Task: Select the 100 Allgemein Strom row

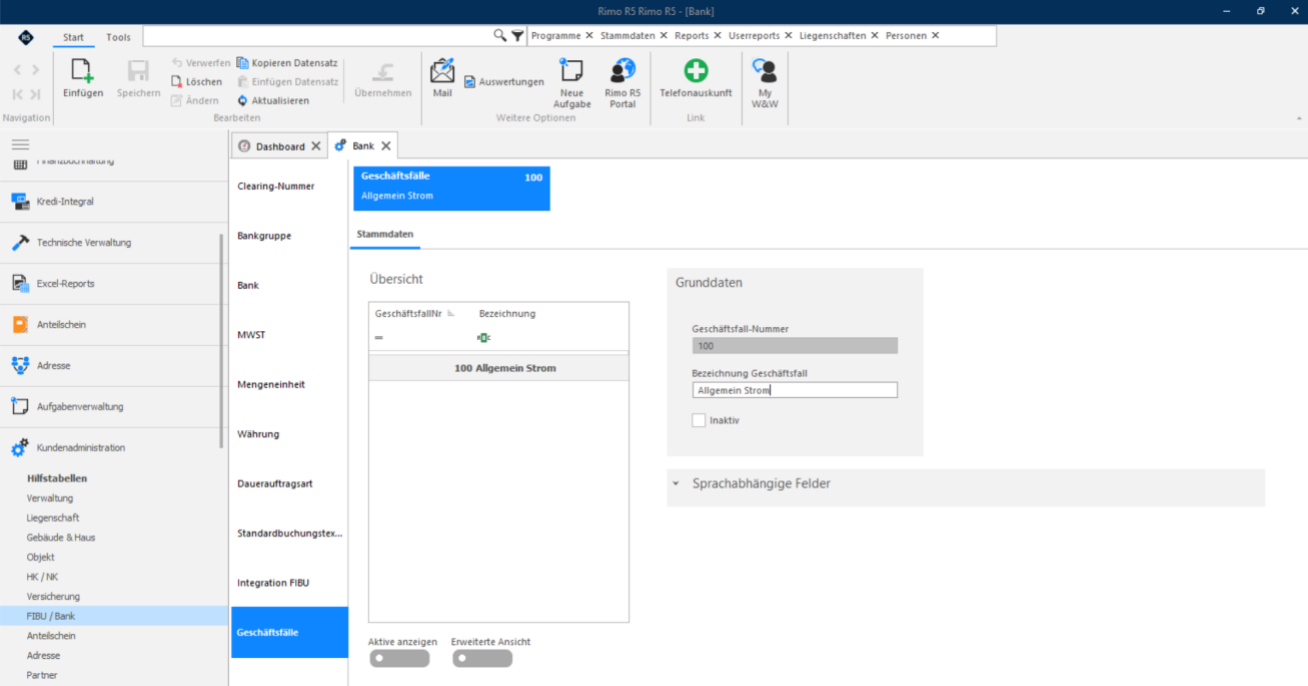Action: 499,368
